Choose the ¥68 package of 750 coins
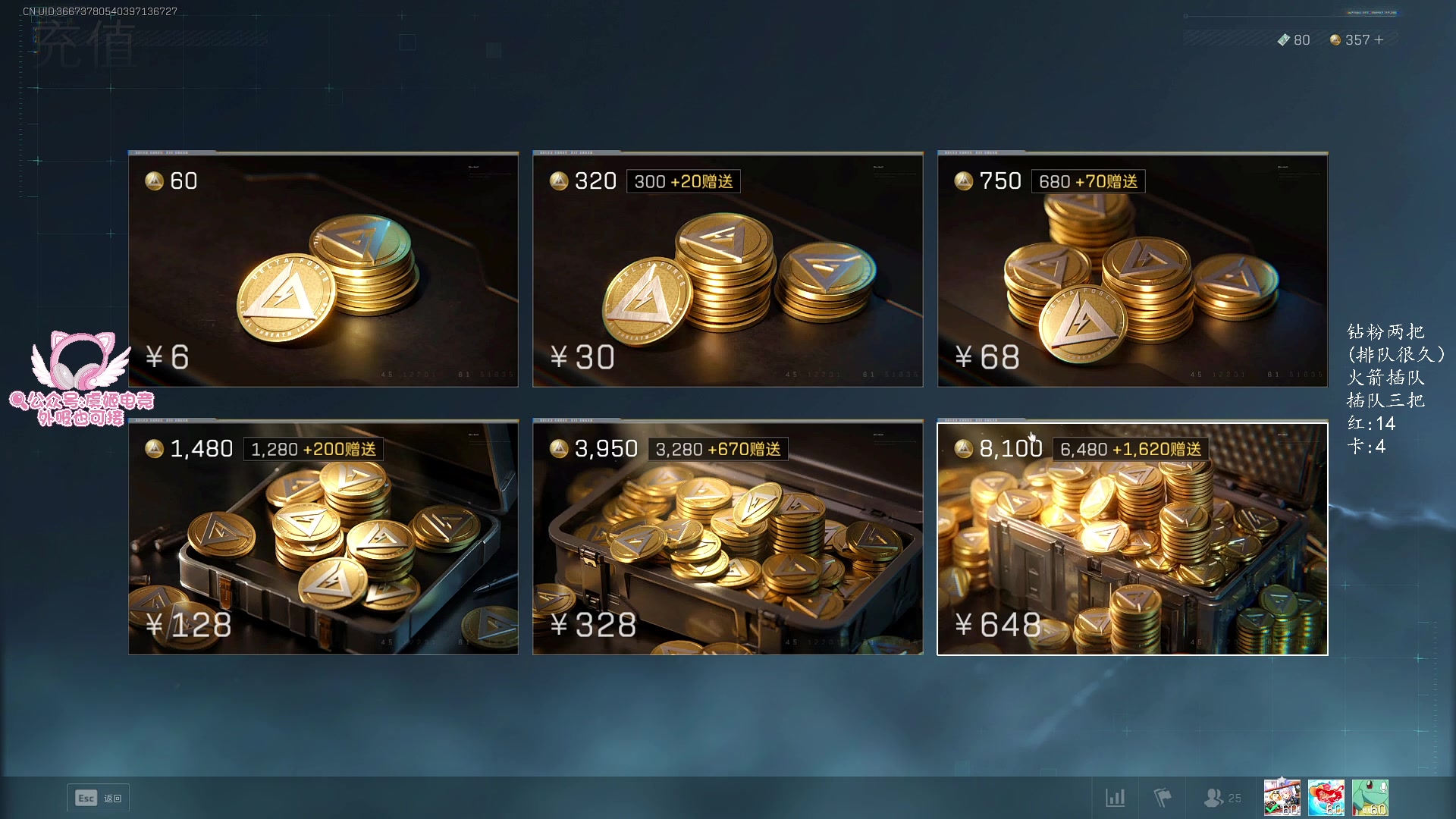Image resolution: width=1456 pixels, height=819 pixels. coord(1133,269)
